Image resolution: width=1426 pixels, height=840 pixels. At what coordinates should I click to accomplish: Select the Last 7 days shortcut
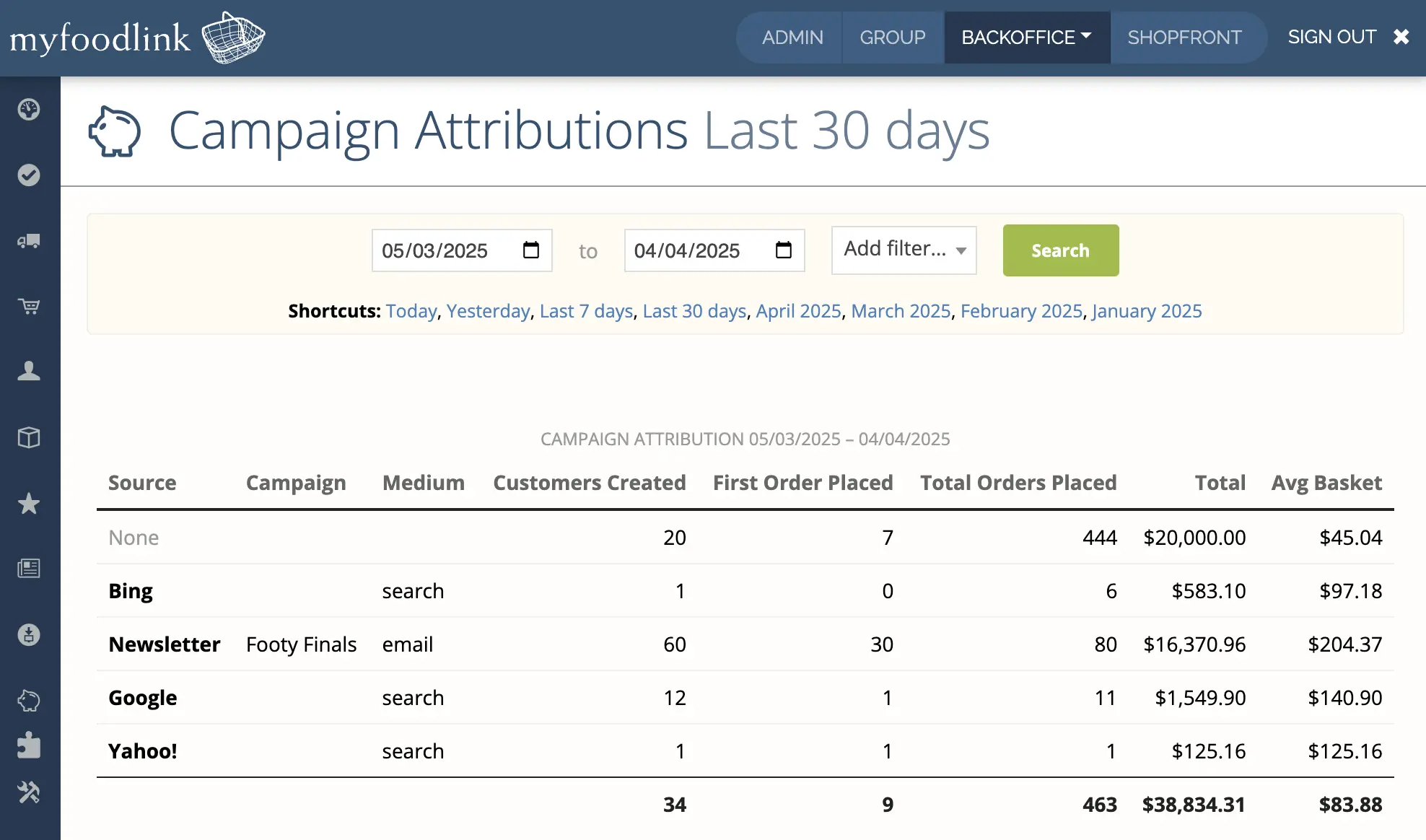pos(586,311)
